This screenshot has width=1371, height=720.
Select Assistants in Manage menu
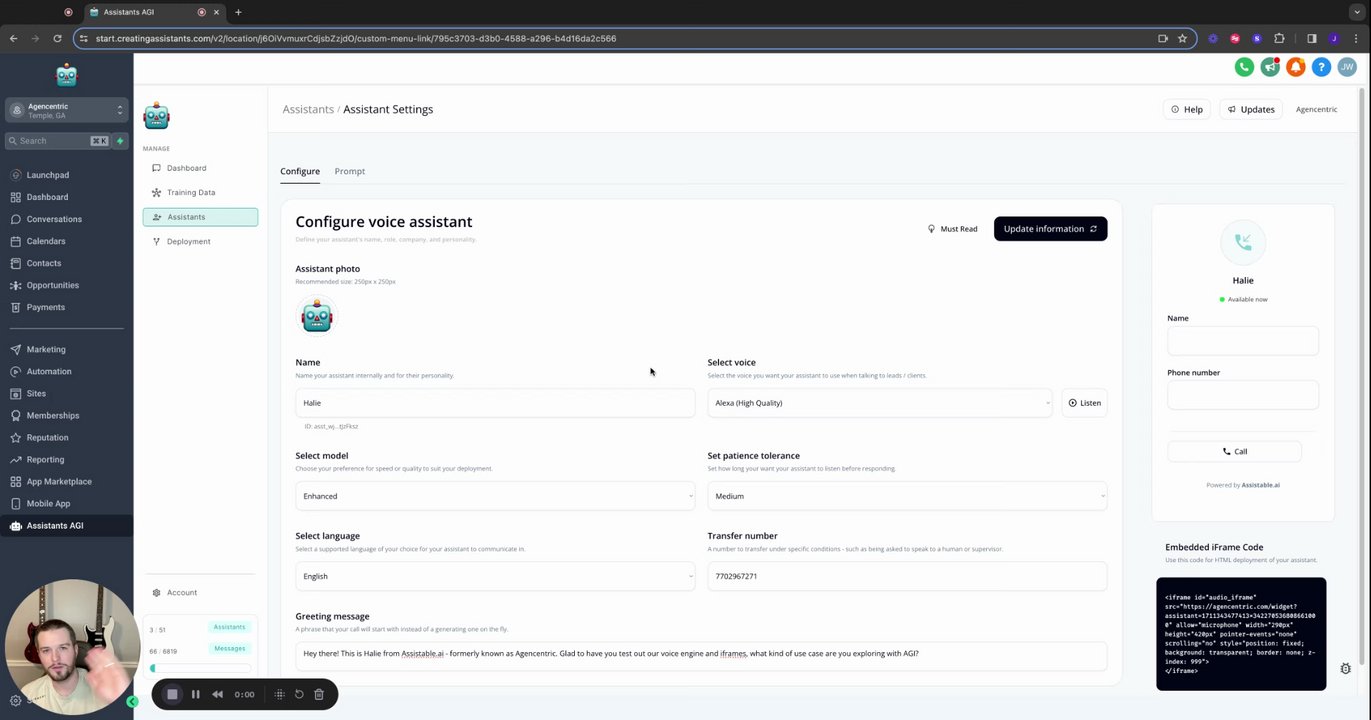click(200, 217)
